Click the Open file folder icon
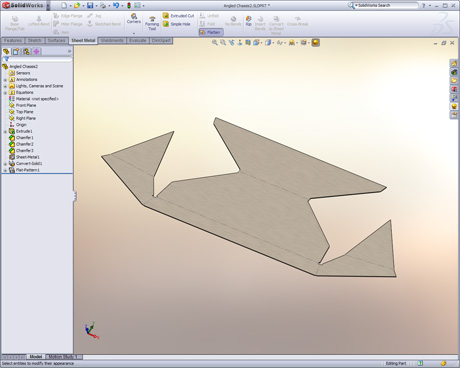 pos(77,5)
